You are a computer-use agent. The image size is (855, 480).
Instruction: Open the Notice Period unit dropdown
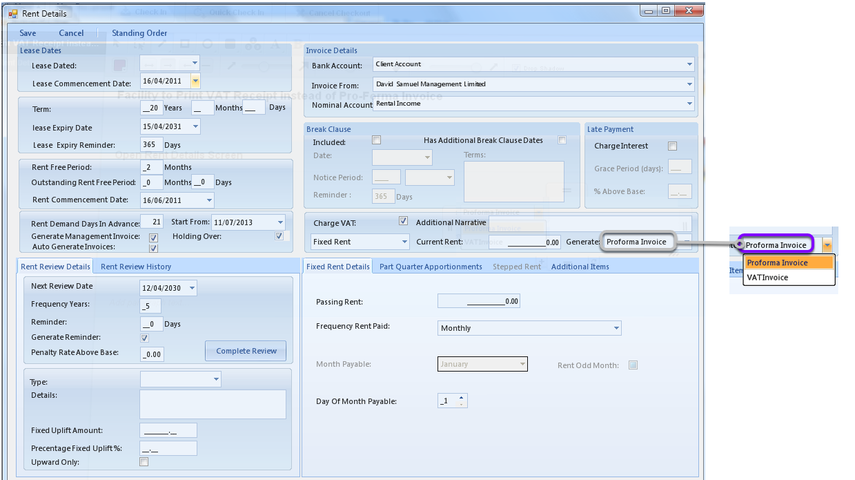pos(449,177)
